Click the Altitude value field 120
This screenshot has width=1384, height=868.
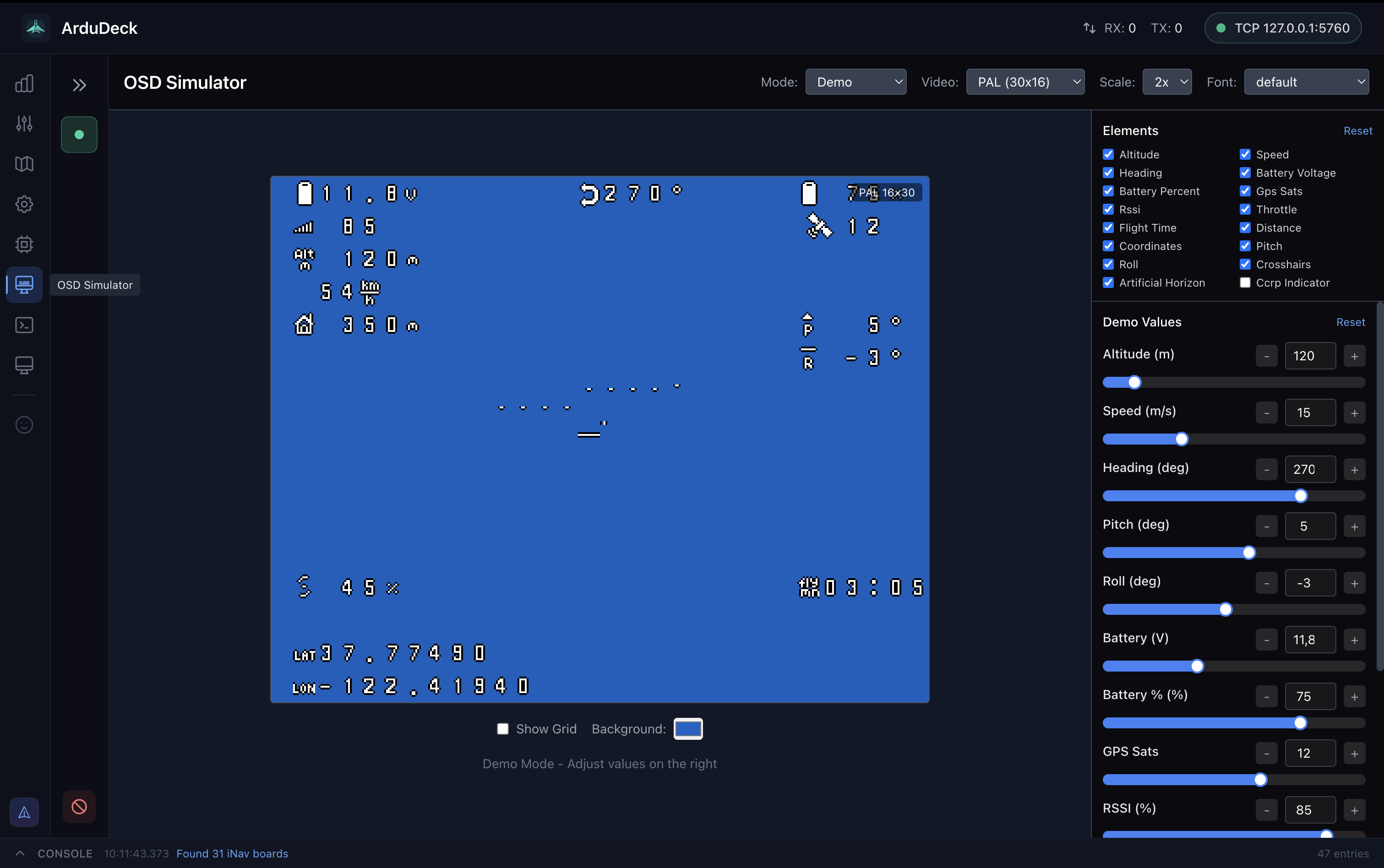point(1310,356)
